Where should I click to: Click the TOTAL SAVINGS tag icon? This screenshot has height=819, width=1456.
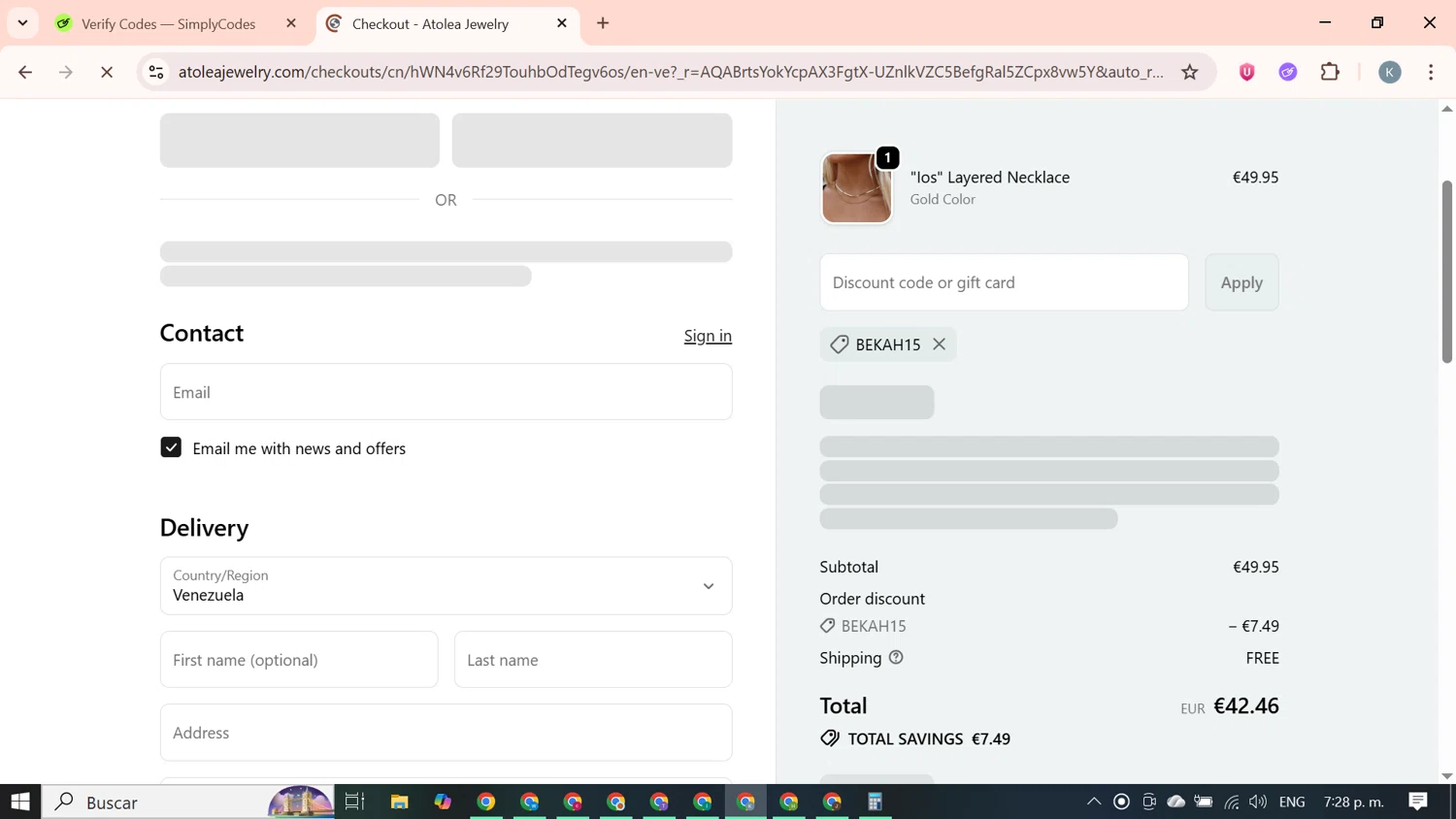pyautogui.click(x=830, y=738)
